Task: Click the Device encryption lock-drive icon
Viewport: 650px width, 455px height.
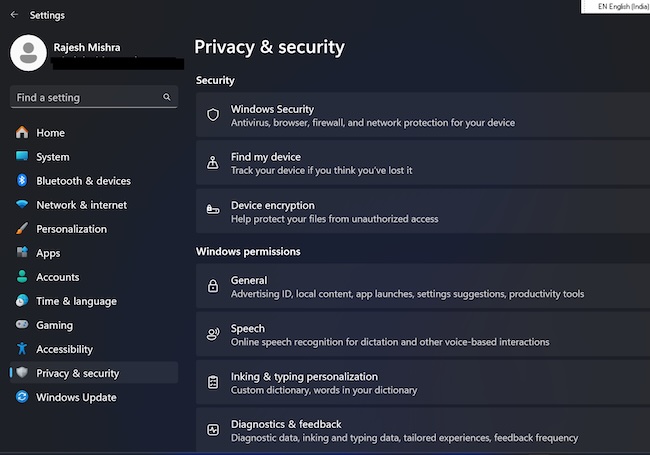Action: point(213,210)
